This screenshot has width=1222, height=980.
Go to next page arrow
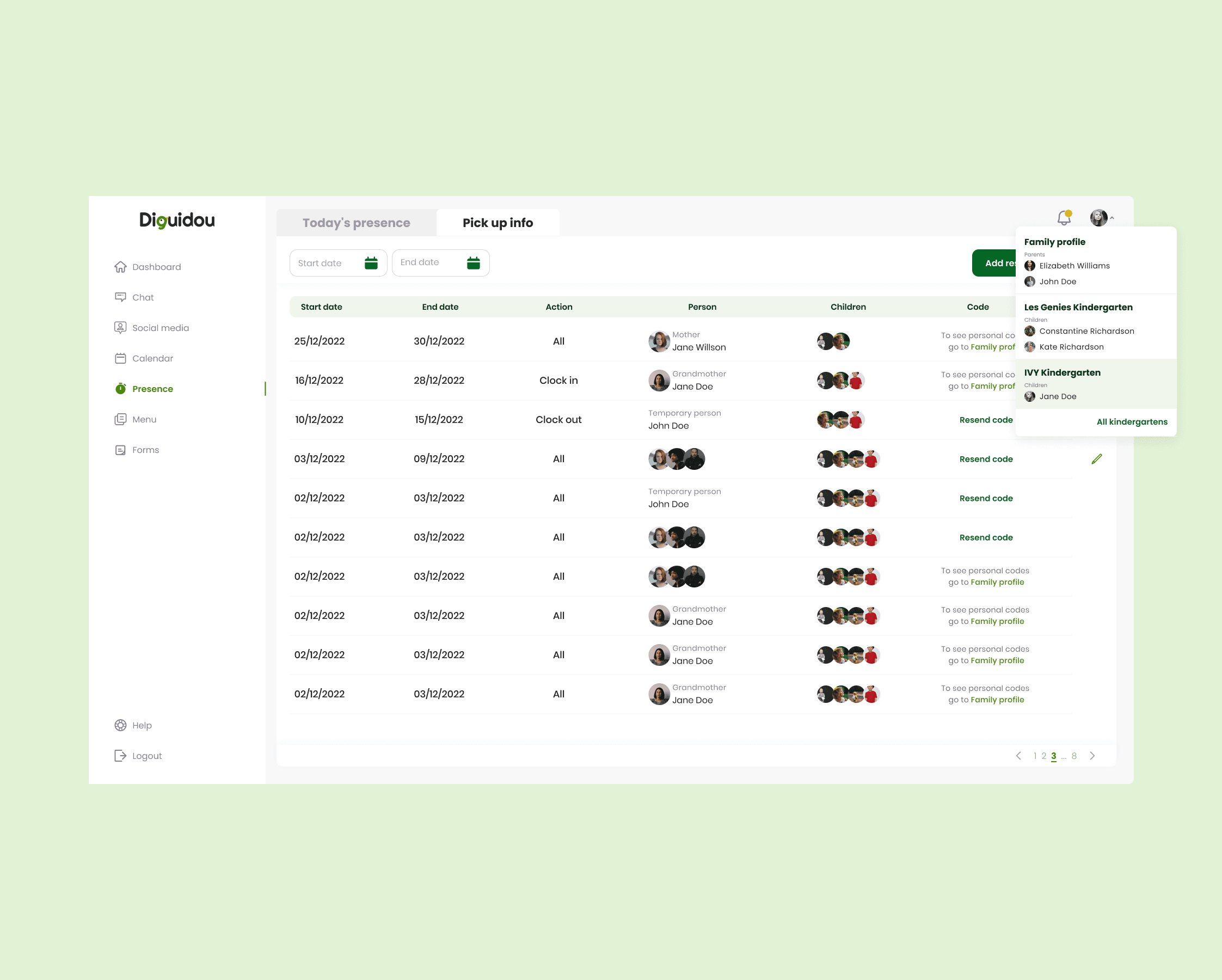click(1092, 756)
